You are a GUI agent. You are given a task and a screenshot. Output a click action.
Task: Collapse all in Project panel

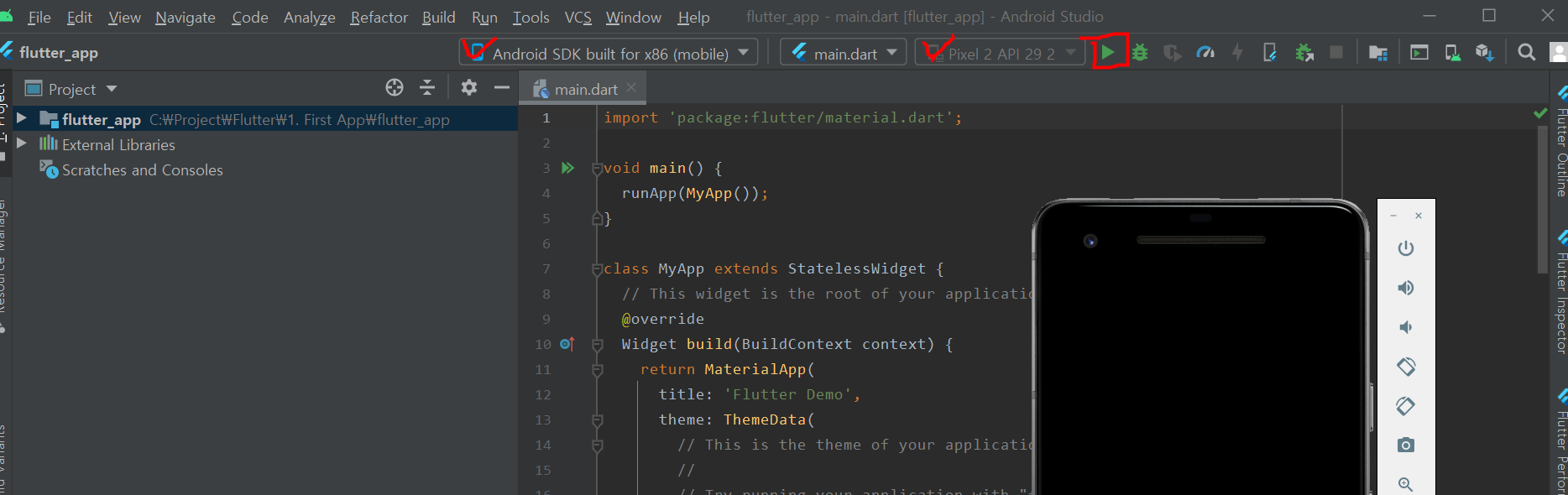(427, 87)
